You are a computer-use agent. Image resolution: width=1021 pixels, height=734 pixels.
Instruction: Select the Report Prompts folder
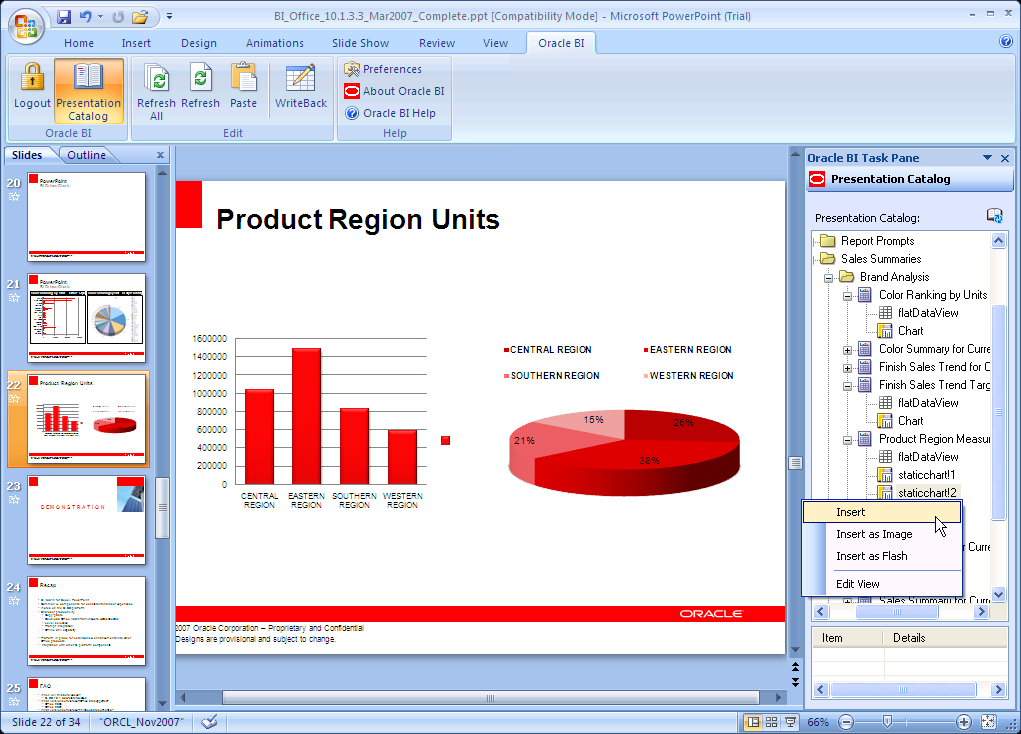[x=877, y=241]
